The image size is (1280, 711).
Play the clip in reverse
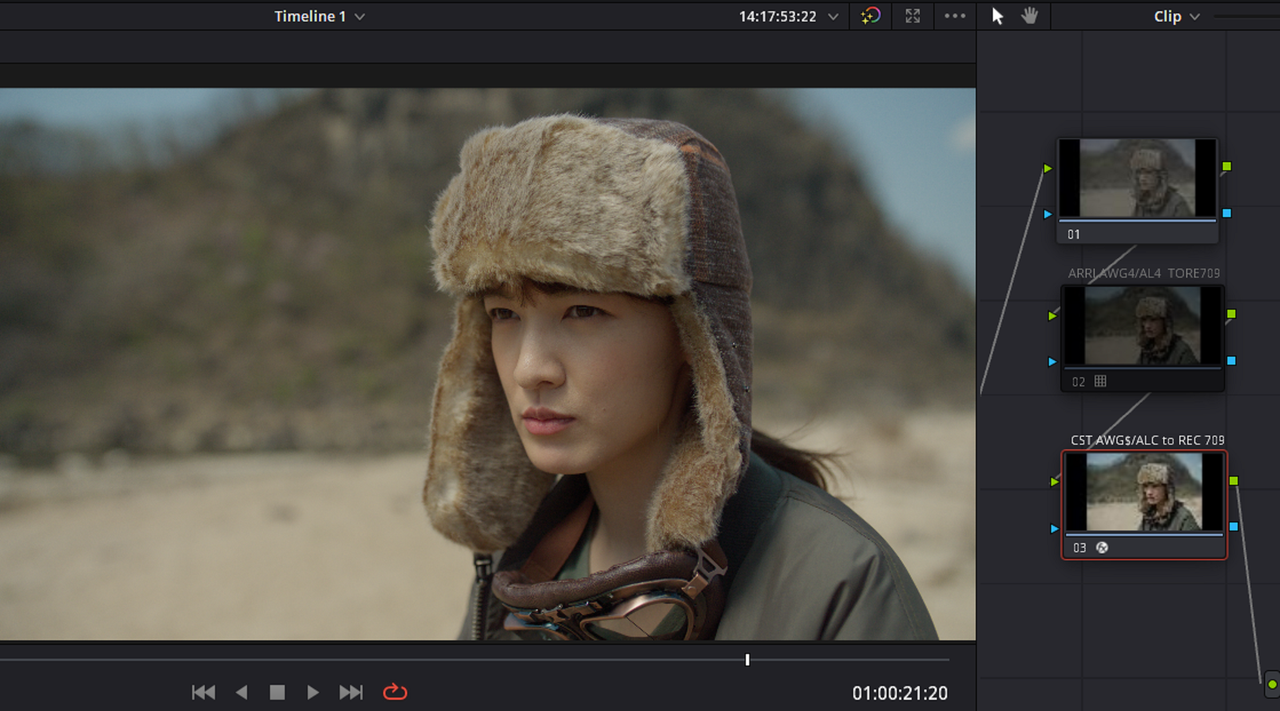pos(241,692)
